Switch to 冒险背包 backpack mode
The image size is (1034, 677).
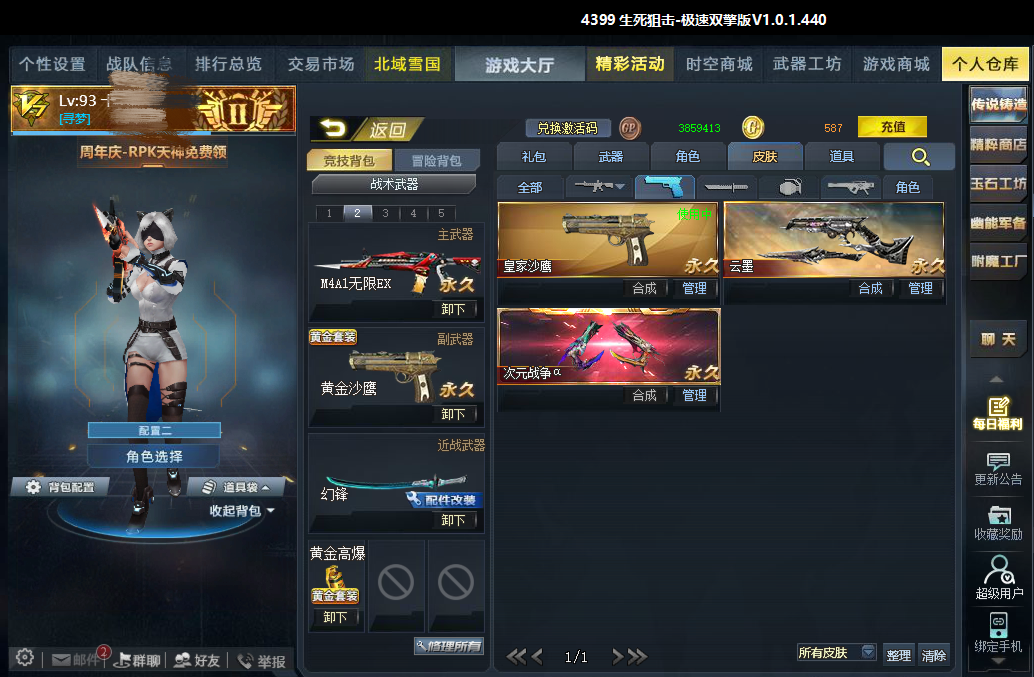pos(437,160)
